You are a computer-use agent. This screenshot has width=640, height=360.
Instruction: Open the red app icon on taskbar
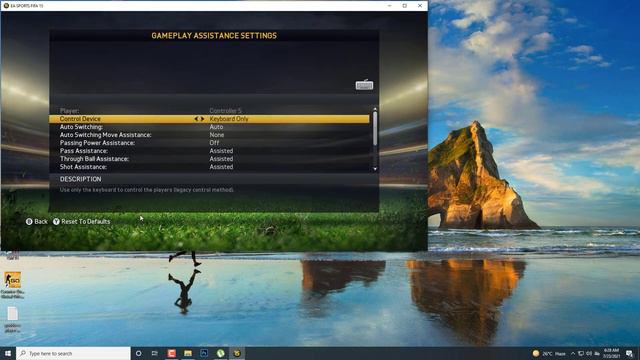(x=171, y=353)
